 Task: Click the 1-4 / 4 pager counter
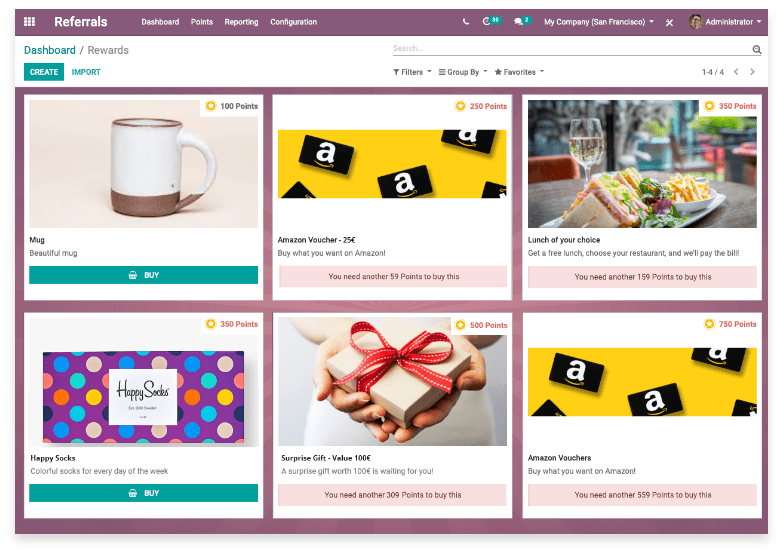(713, 72)
